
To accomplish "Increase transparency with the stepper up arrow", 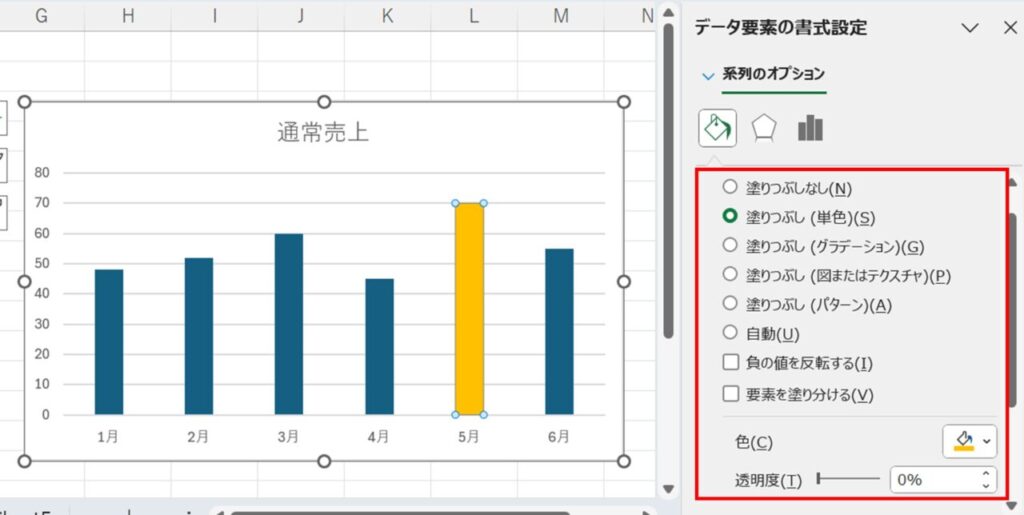I will (986, 473).
